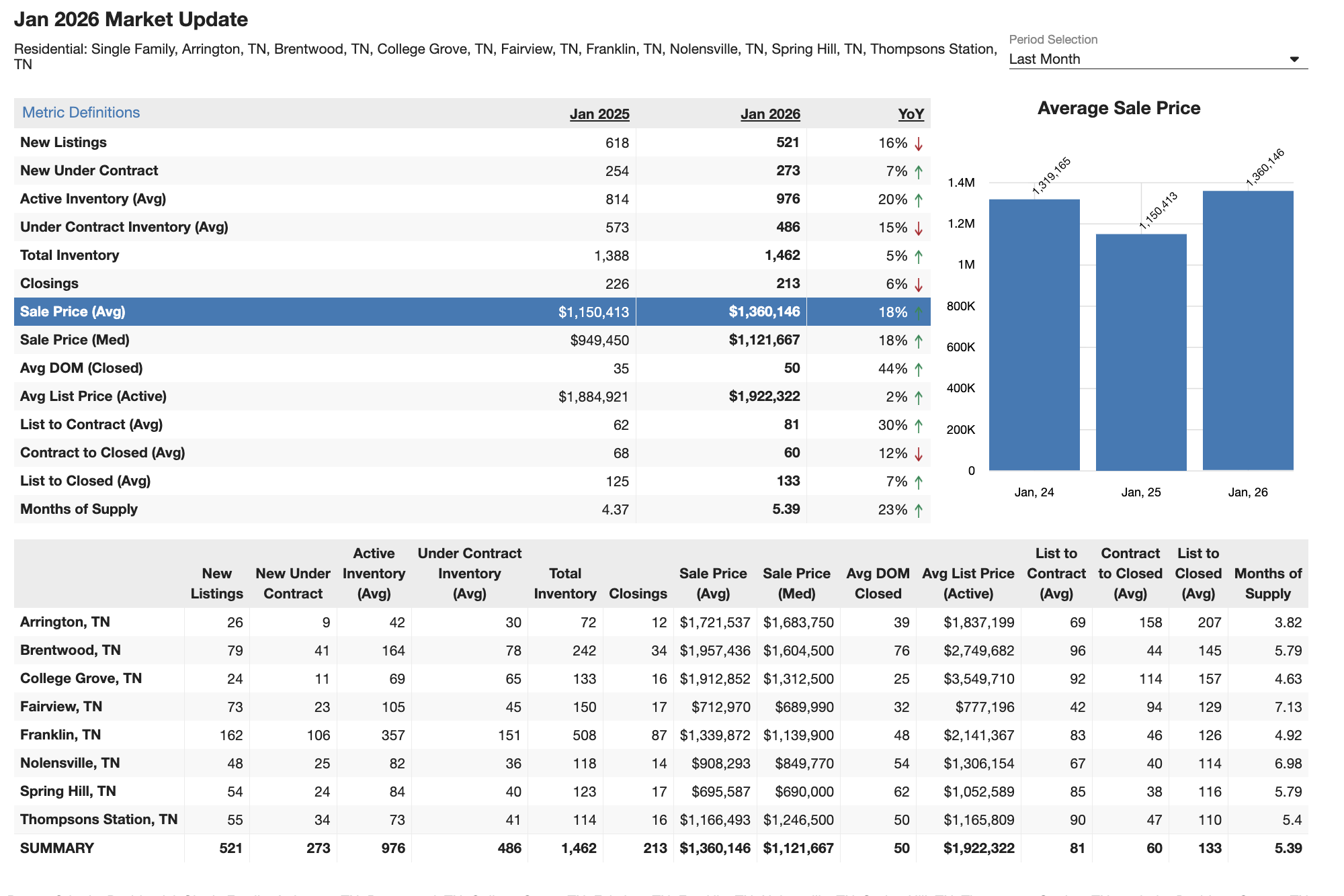Select the Sale Price (Med) metric row
The width and height of the screenshot is (1344, 896).
tap(75, 340)
